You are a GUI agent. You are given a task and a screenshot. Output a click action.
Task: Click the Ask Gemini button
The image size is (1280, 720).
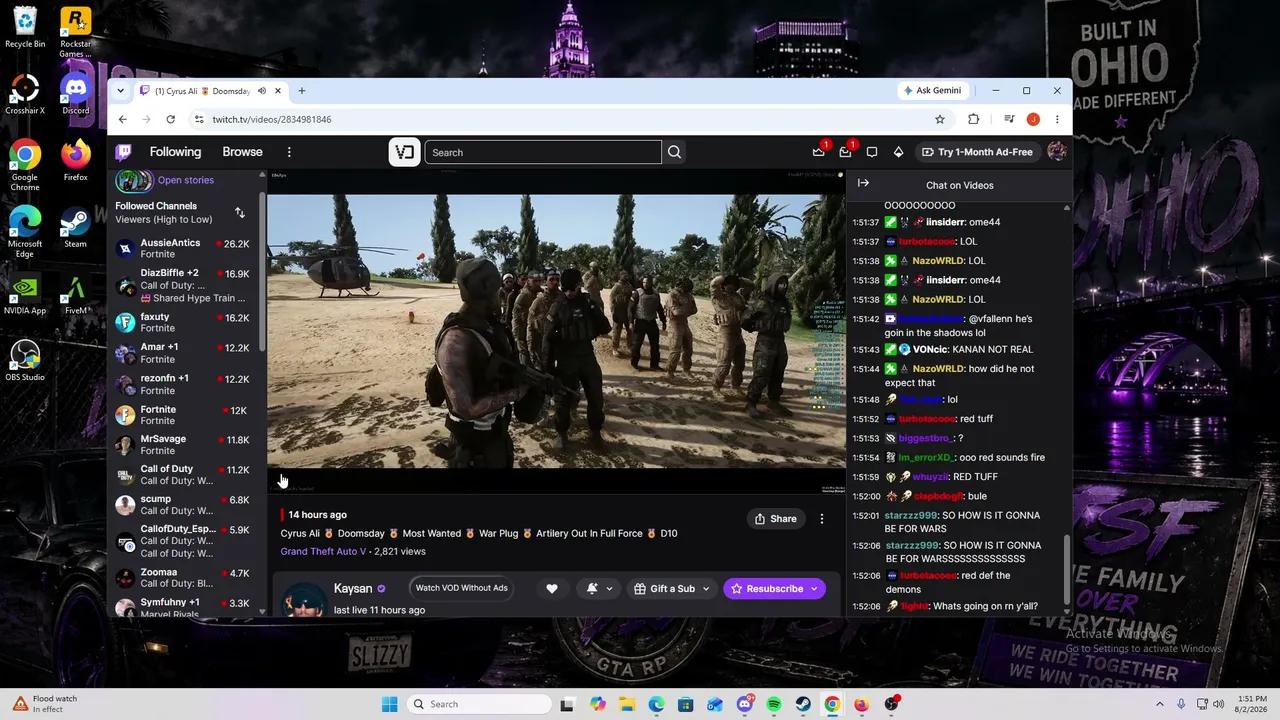pos(932,90)
